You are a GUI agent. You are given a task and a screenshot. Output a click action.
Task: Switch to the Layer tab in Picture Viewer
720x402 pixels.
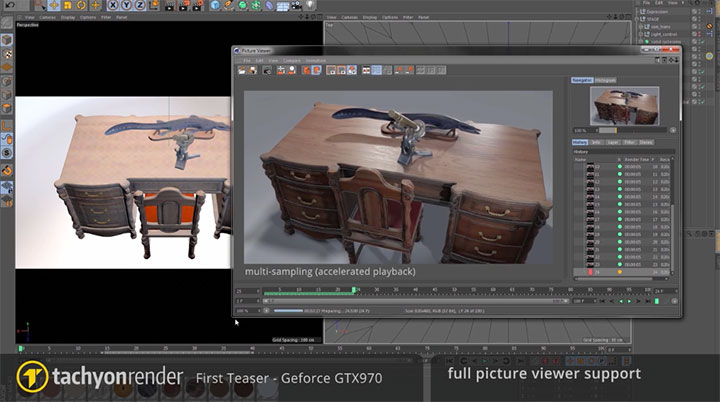coord(611,142)
